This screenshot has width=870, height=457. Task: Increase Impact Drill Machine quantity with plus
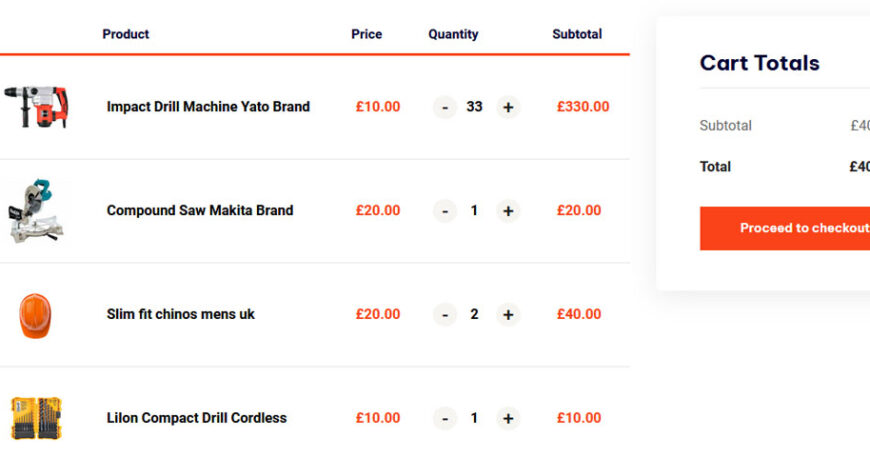tap(508, 107)
